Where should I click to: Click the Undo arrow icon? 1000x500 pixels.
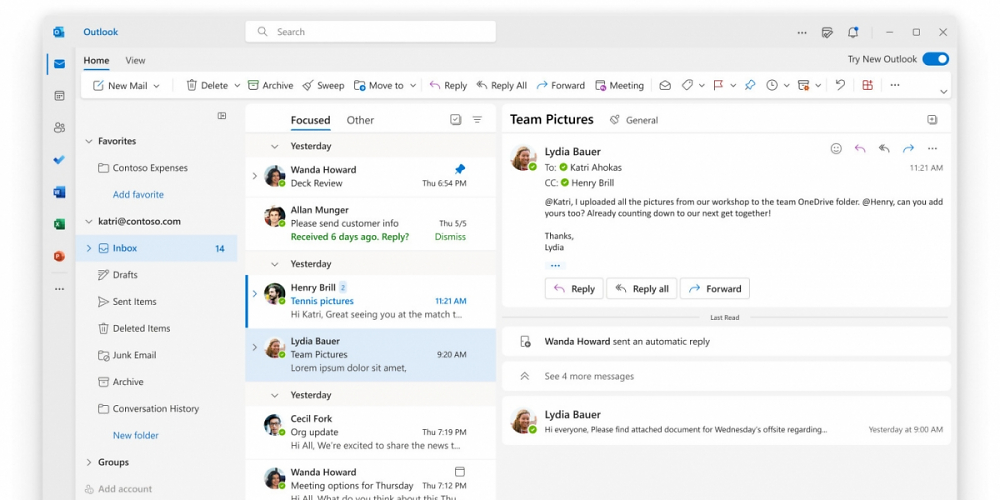(840, 85)
